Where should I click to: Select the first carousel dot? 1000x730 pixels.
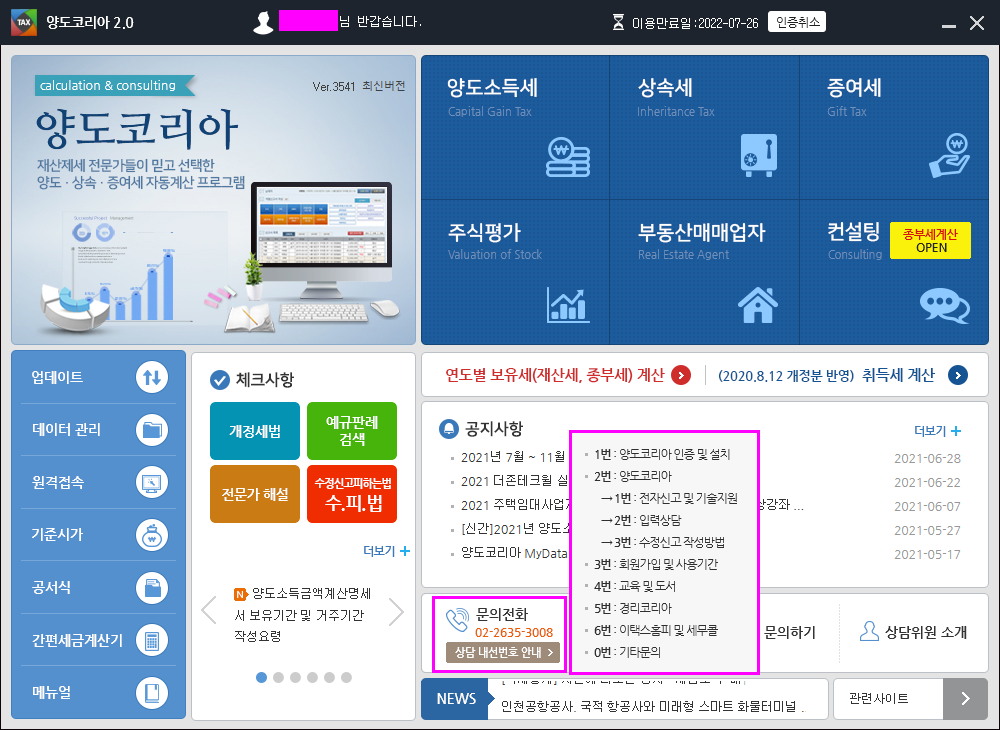tap(261, 677)
